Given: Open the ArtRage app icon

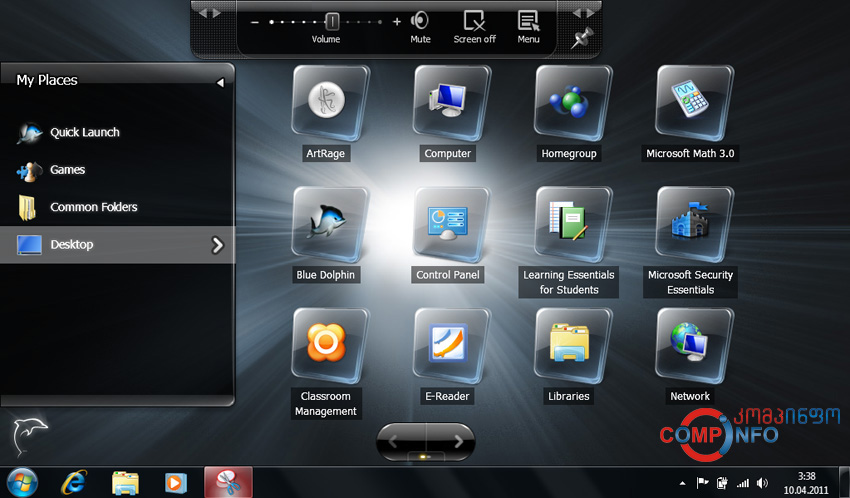Looking at the screenshot, I should click(x=330, y=102).
